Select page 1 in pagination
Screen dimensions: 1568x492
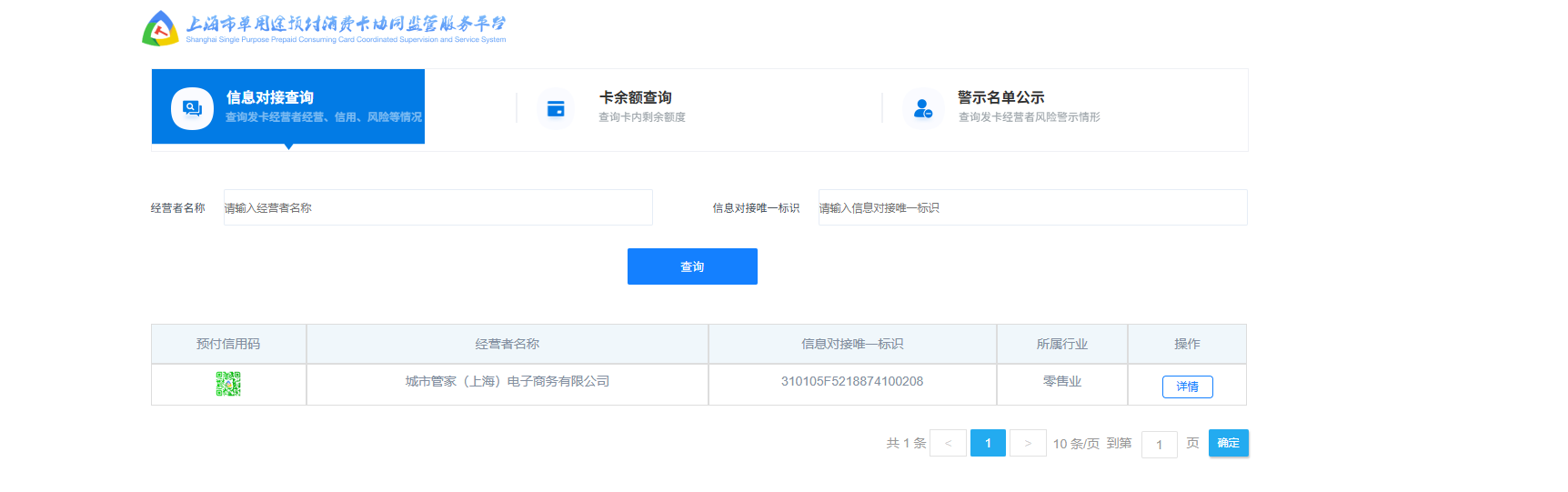(988, 443)
